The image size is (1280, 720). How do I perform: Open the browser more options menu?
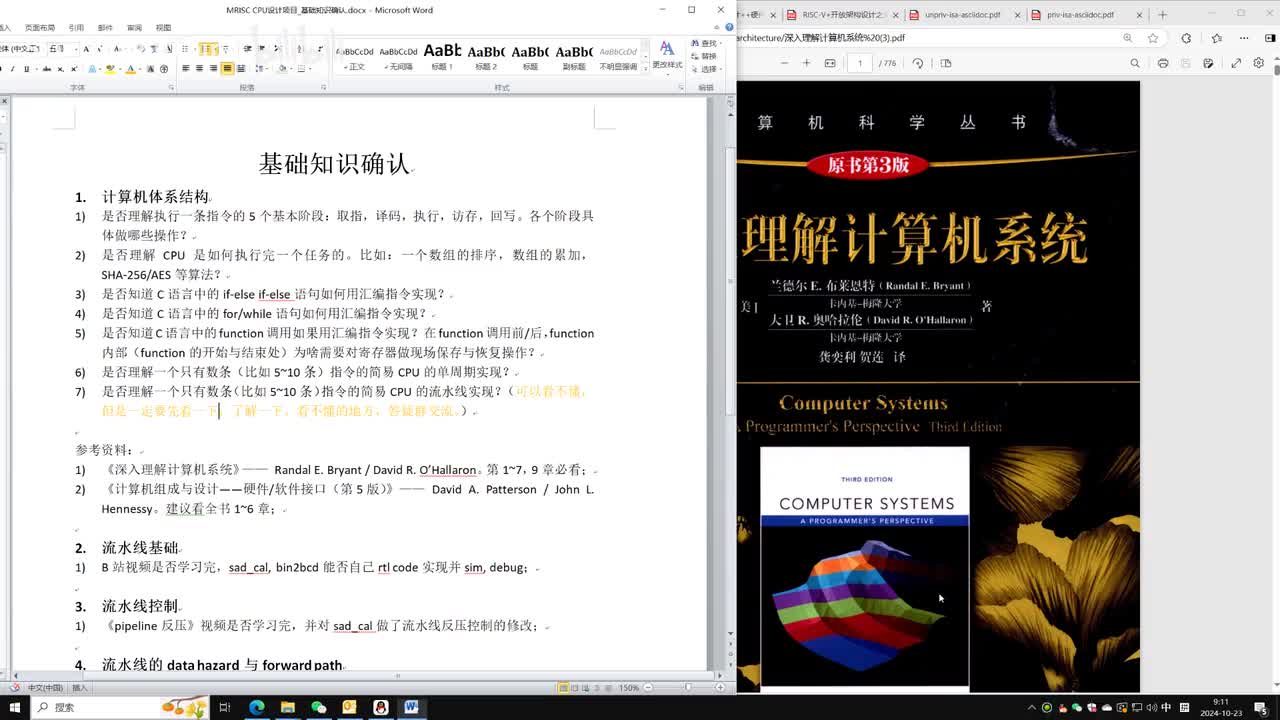pyautogui.click(x=1244, y=38)
